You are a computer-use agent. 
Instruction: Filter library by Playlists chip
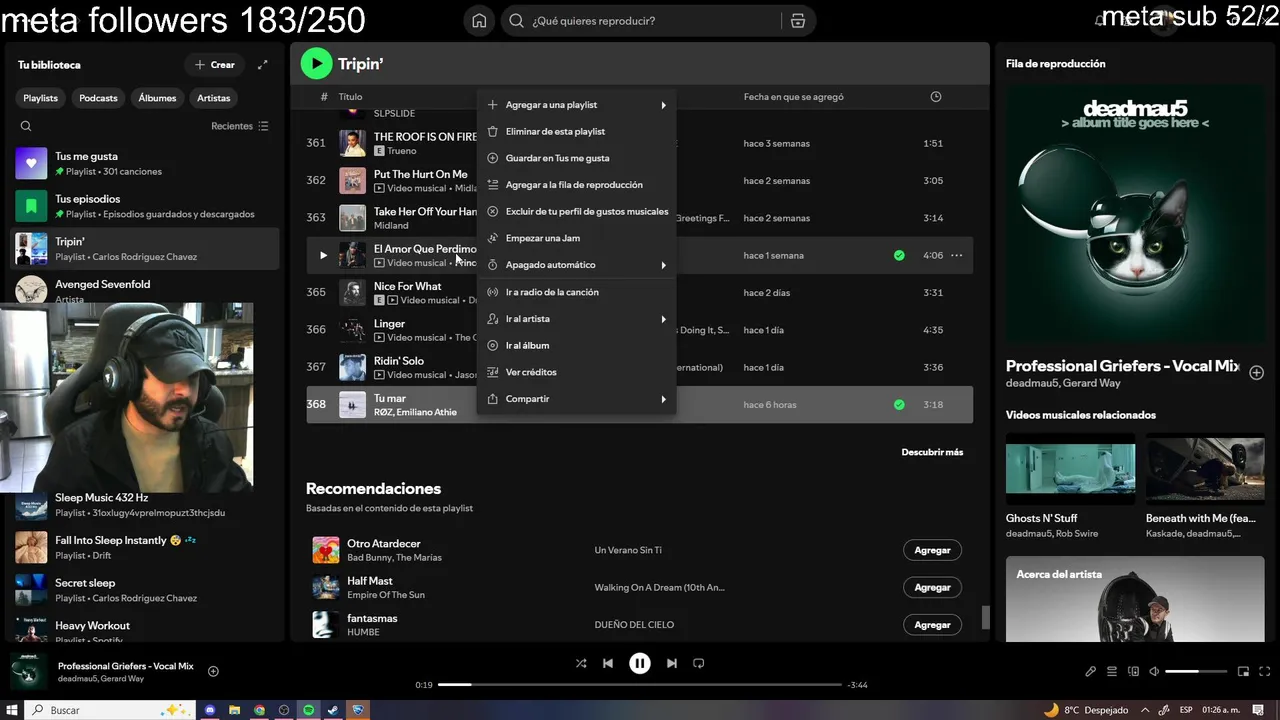coord(41,98)
